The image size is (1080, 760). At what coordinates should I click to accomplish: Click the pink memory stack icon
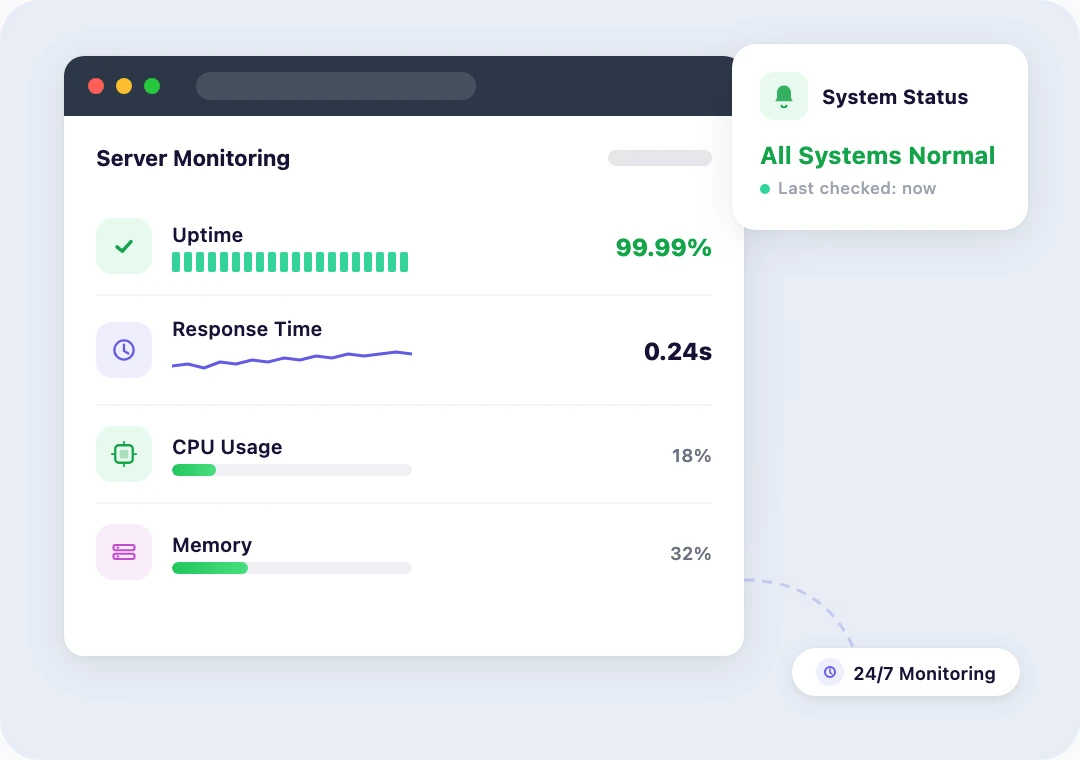point(123,551)
